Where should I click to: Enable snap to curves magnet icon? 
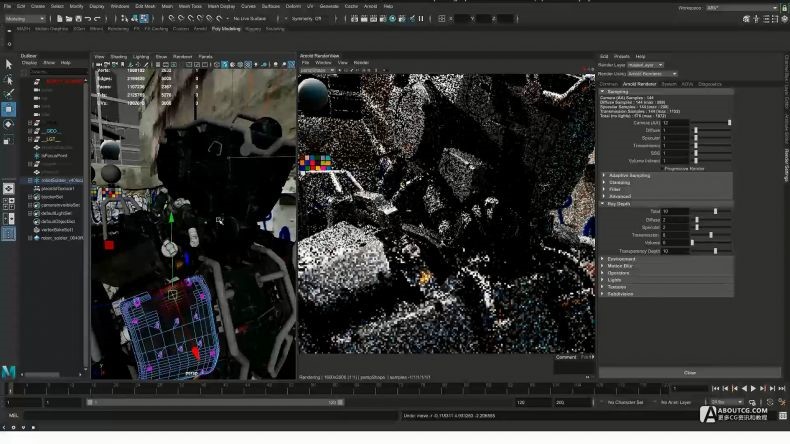pos(181,19)
